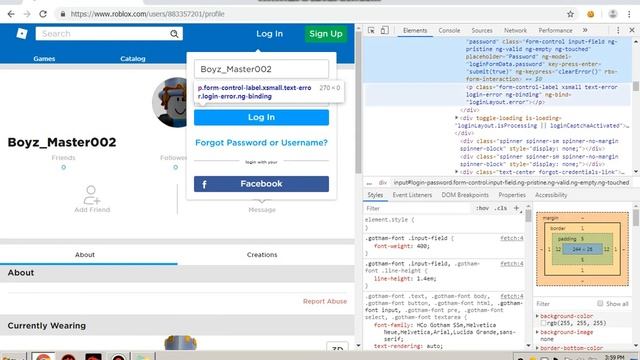Toggle the :hov element state button
Viewport: 640px width, 360px height.
pos(482,208)
